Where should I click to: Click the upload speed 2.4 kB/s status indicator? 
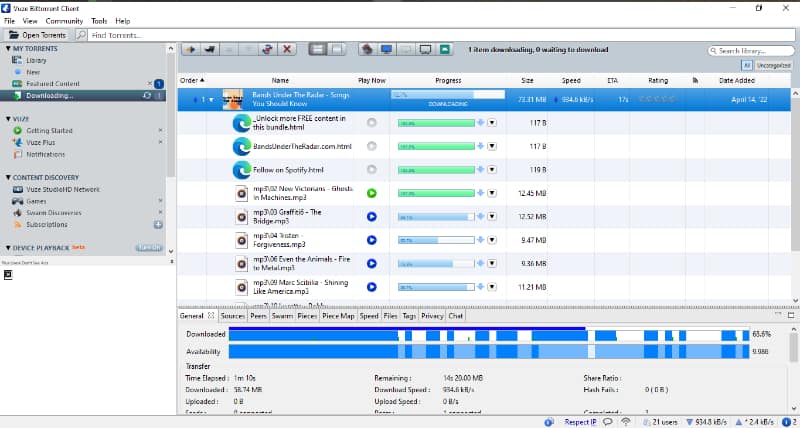tap(757, 422)
